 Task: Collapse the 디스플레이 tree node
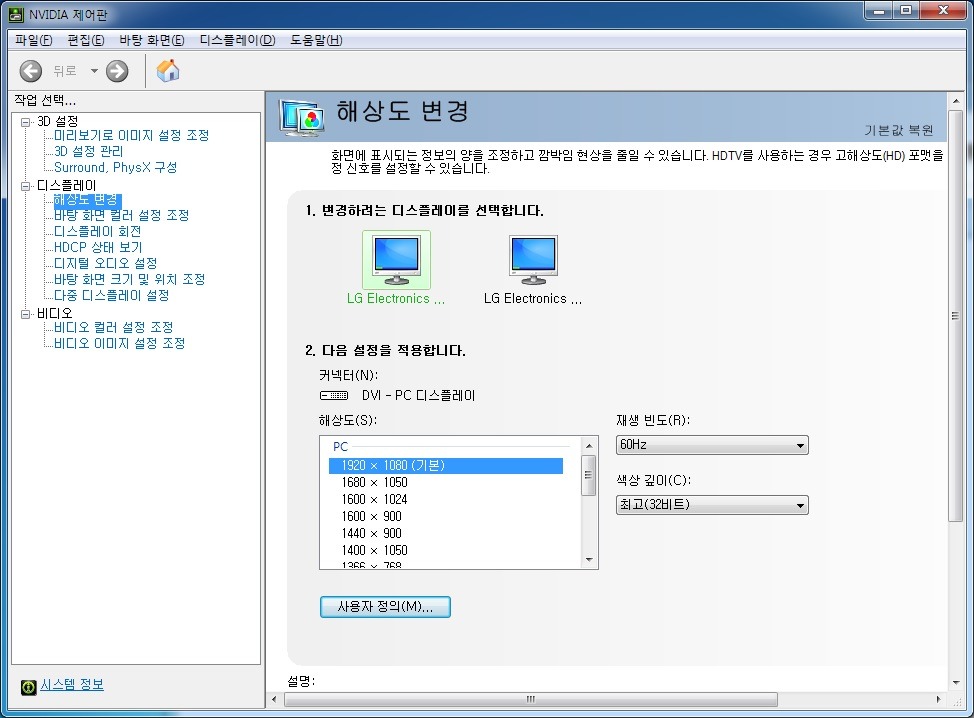(26, 186)
